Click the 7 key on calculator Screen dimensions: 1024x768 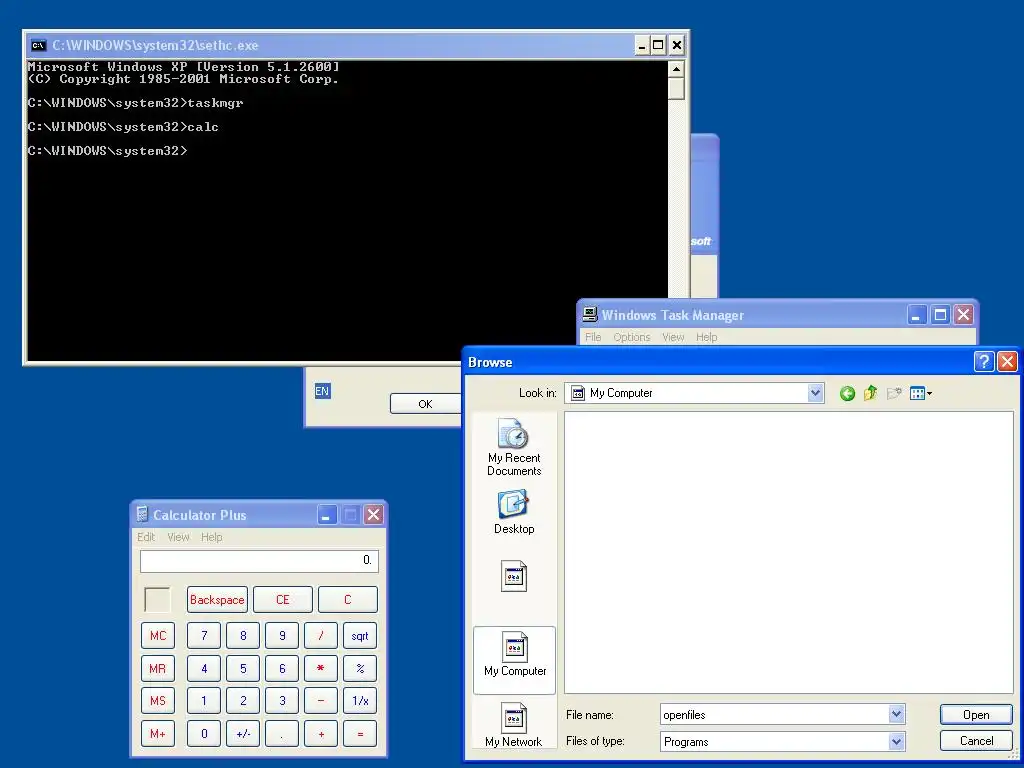coord(204,635)
